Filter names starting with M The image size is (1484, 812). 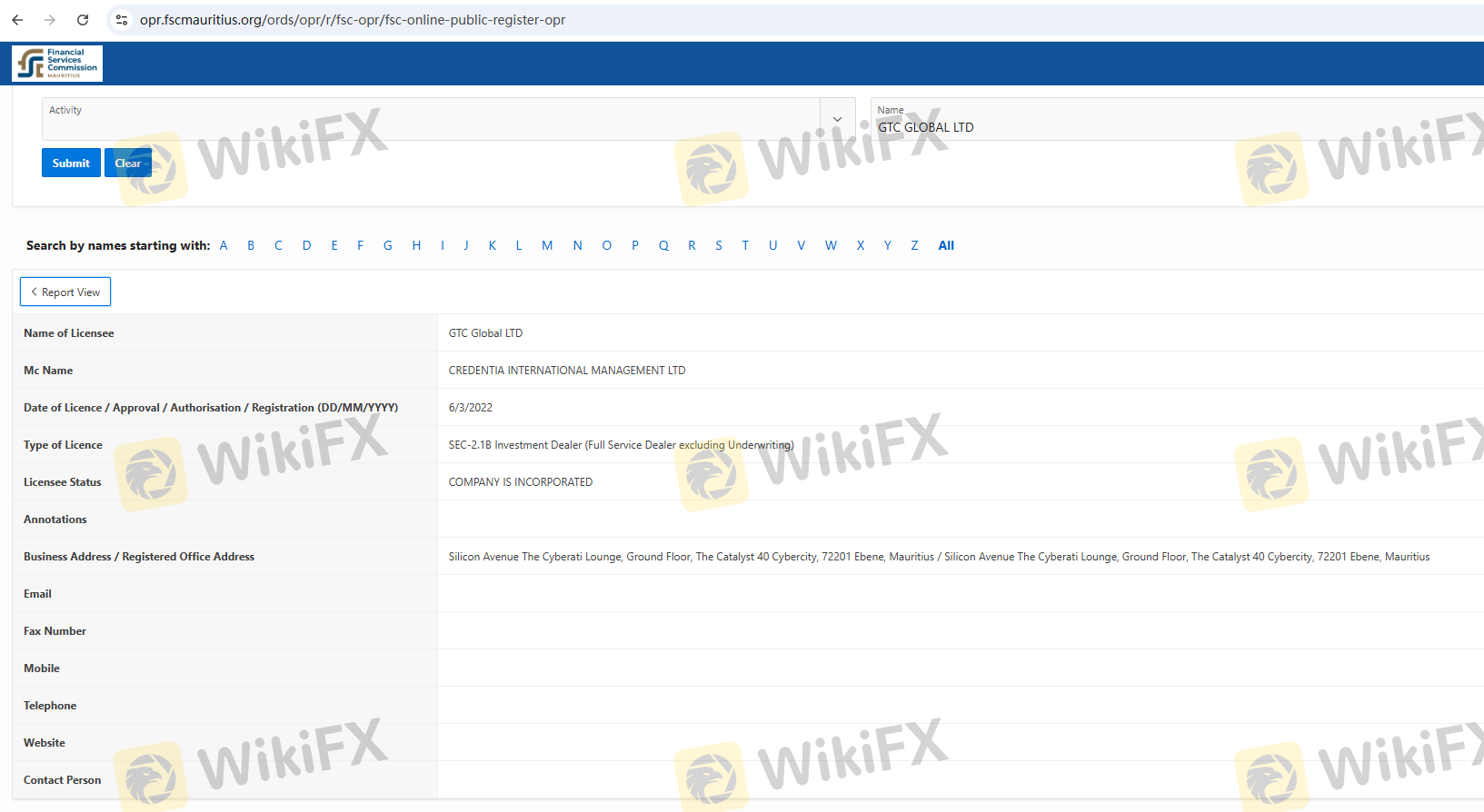[547, 245]
